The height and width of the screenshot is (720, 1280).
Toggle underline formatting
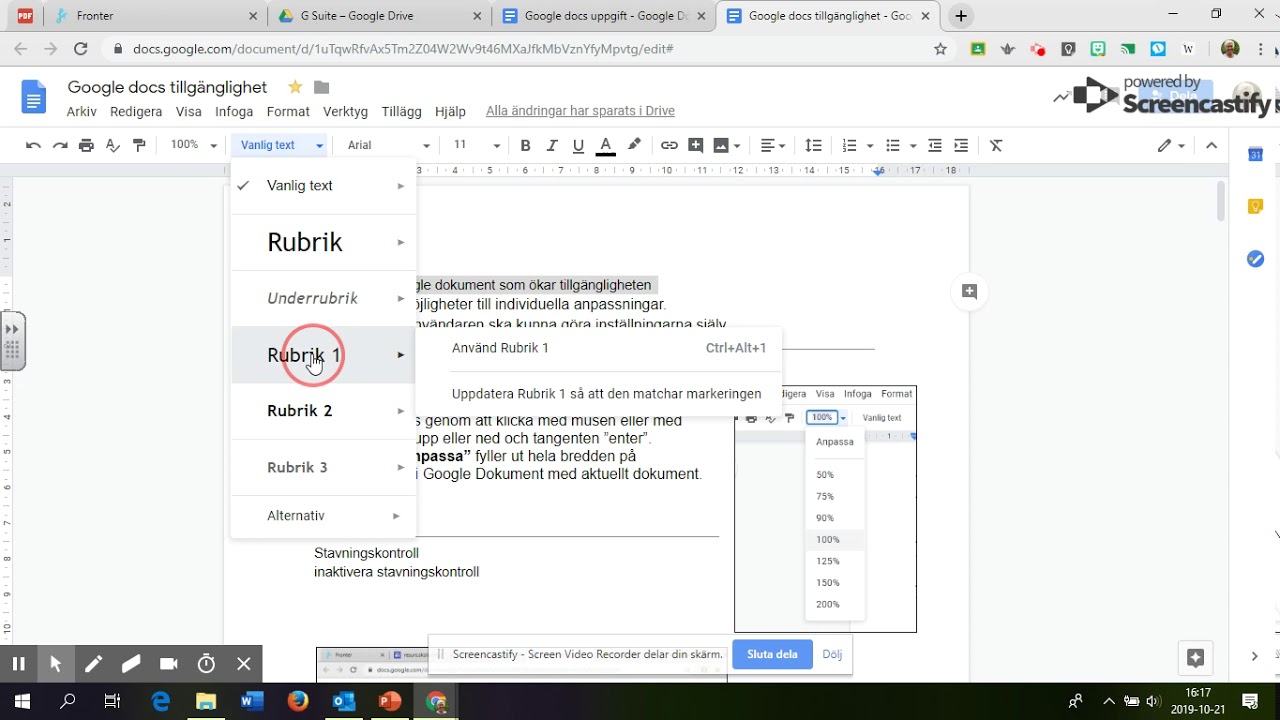[x=578, y=145]
